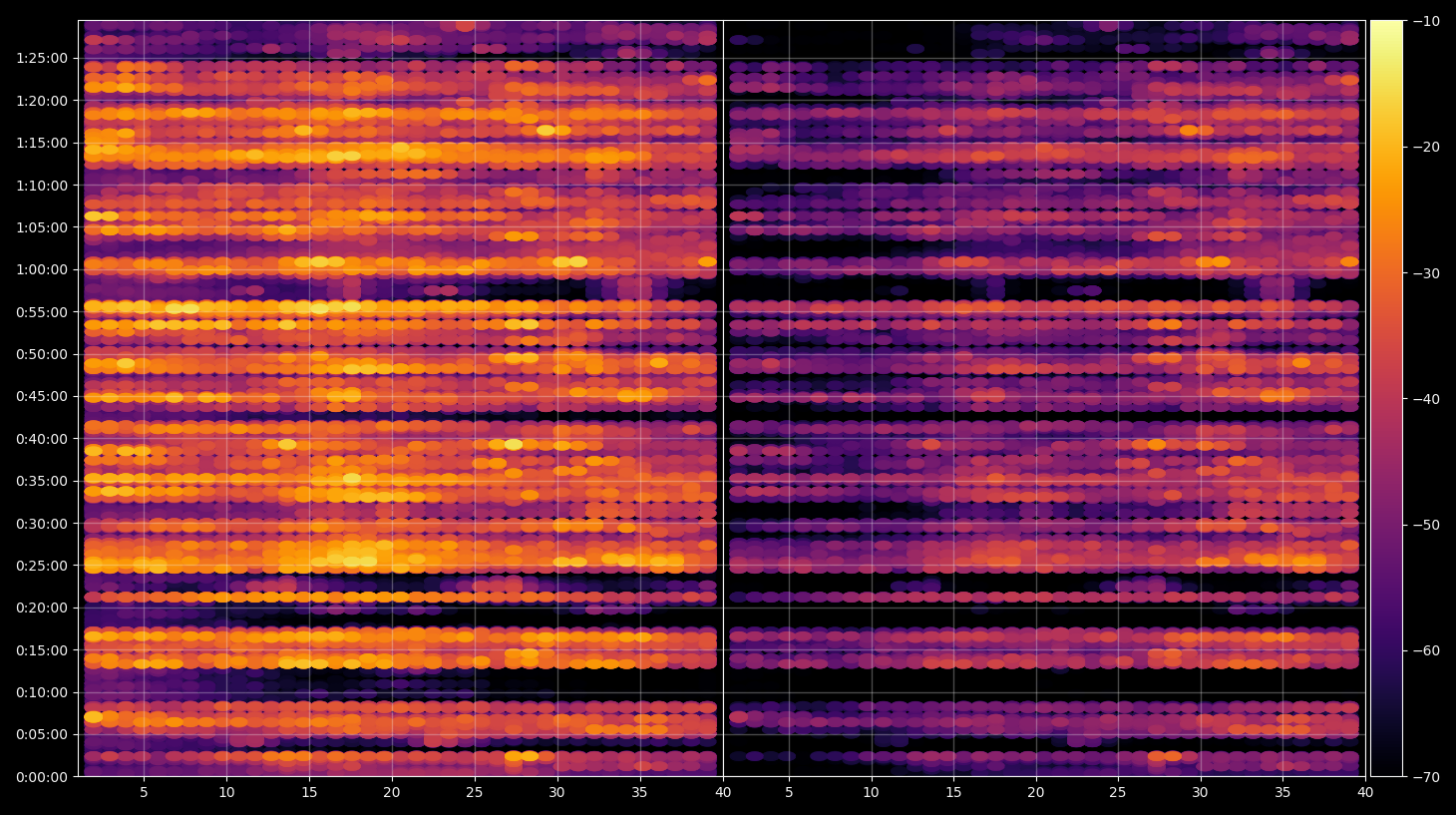The height and width of the screenshot is (815, 1456).
Task: Click x-axis label 35 under left heatmap
Action: 639,793
